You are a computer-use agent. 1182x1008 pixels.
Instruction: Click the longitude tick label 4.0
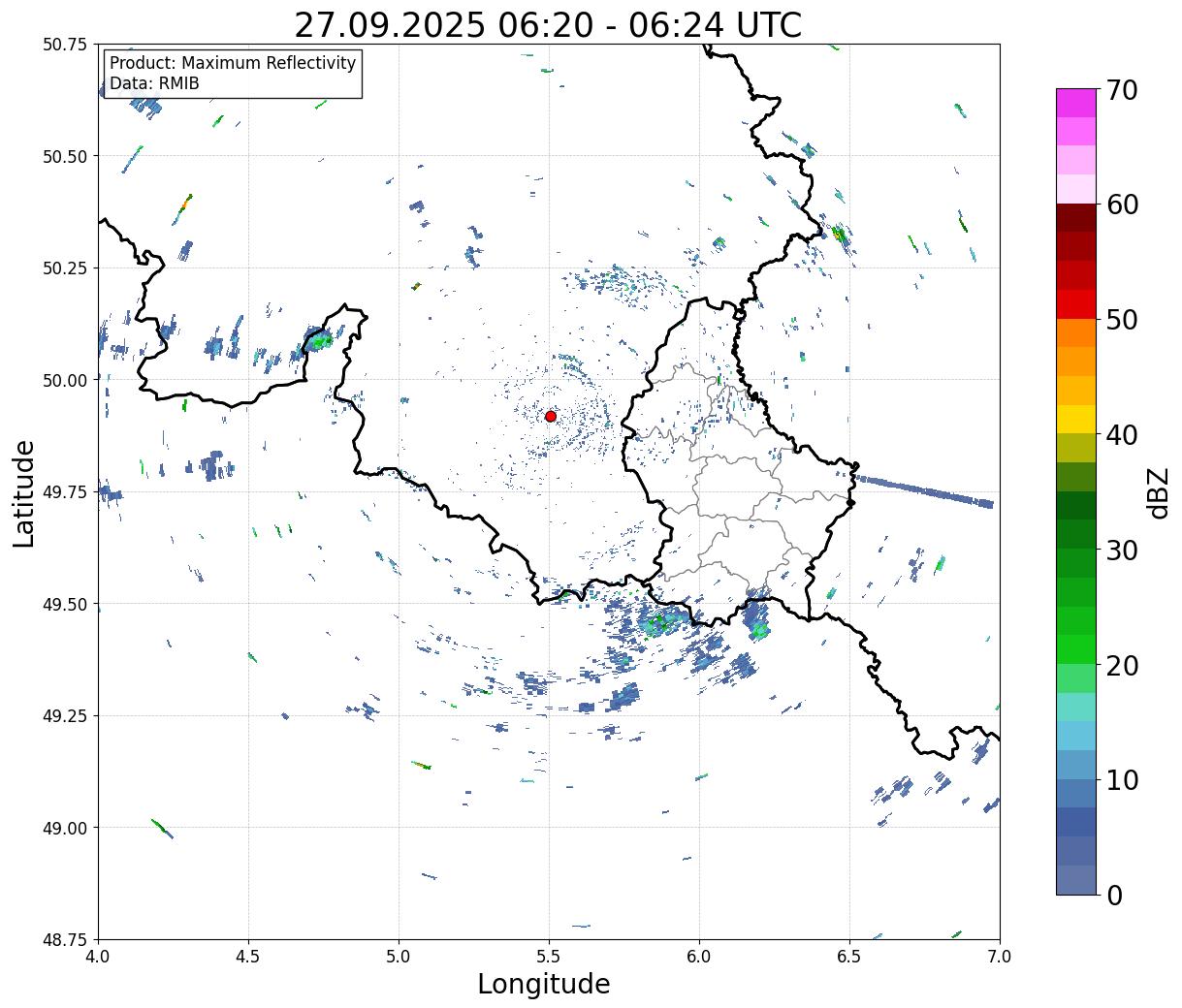tap(98, 957)
